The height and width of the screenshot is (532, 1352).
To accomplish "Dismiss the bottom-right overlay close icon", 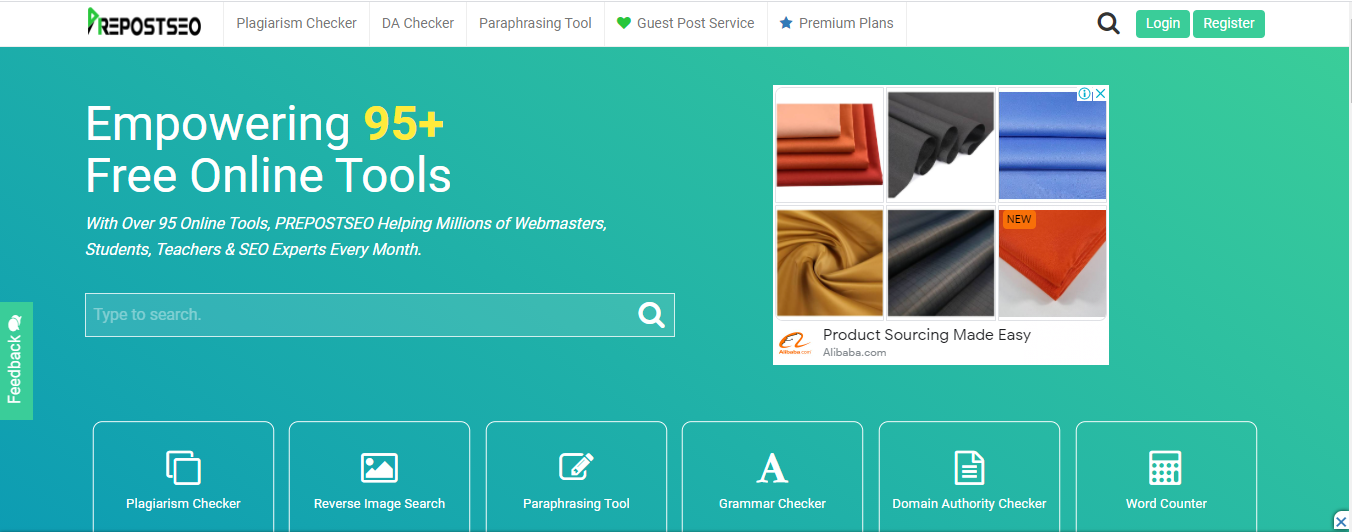I will point(1342,521).
